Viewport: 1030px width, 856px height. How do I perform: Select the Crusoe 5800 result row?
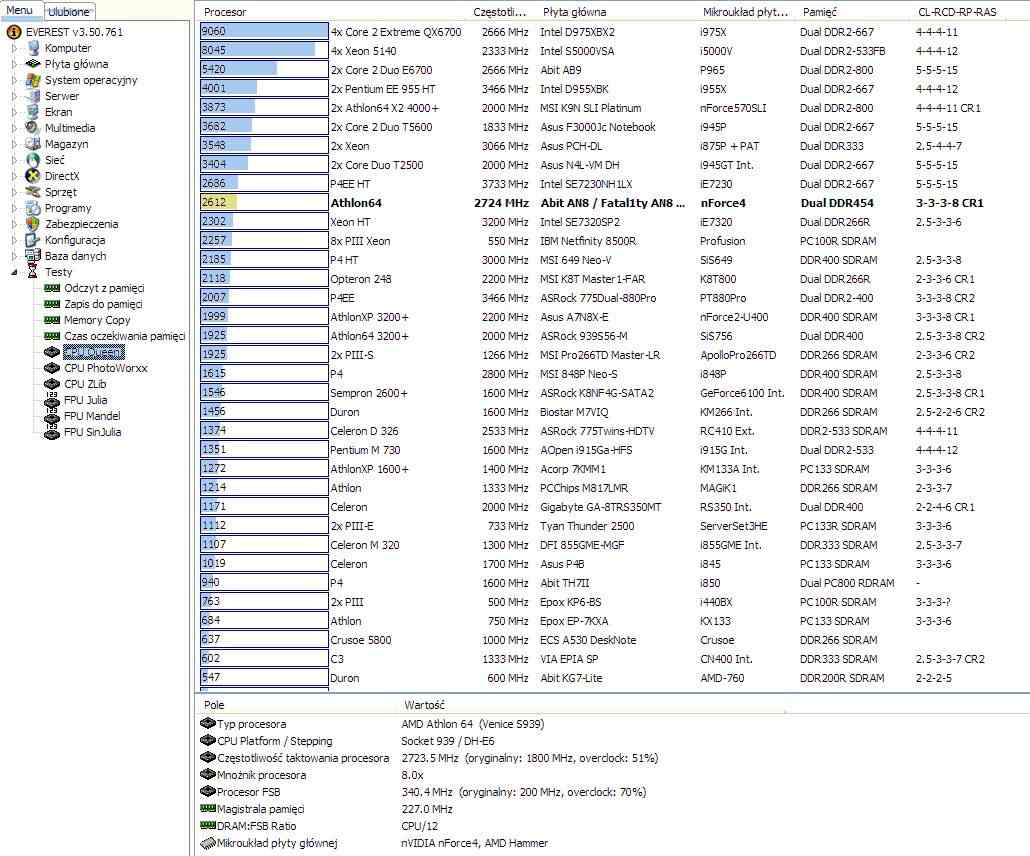[x=611, y=640]
